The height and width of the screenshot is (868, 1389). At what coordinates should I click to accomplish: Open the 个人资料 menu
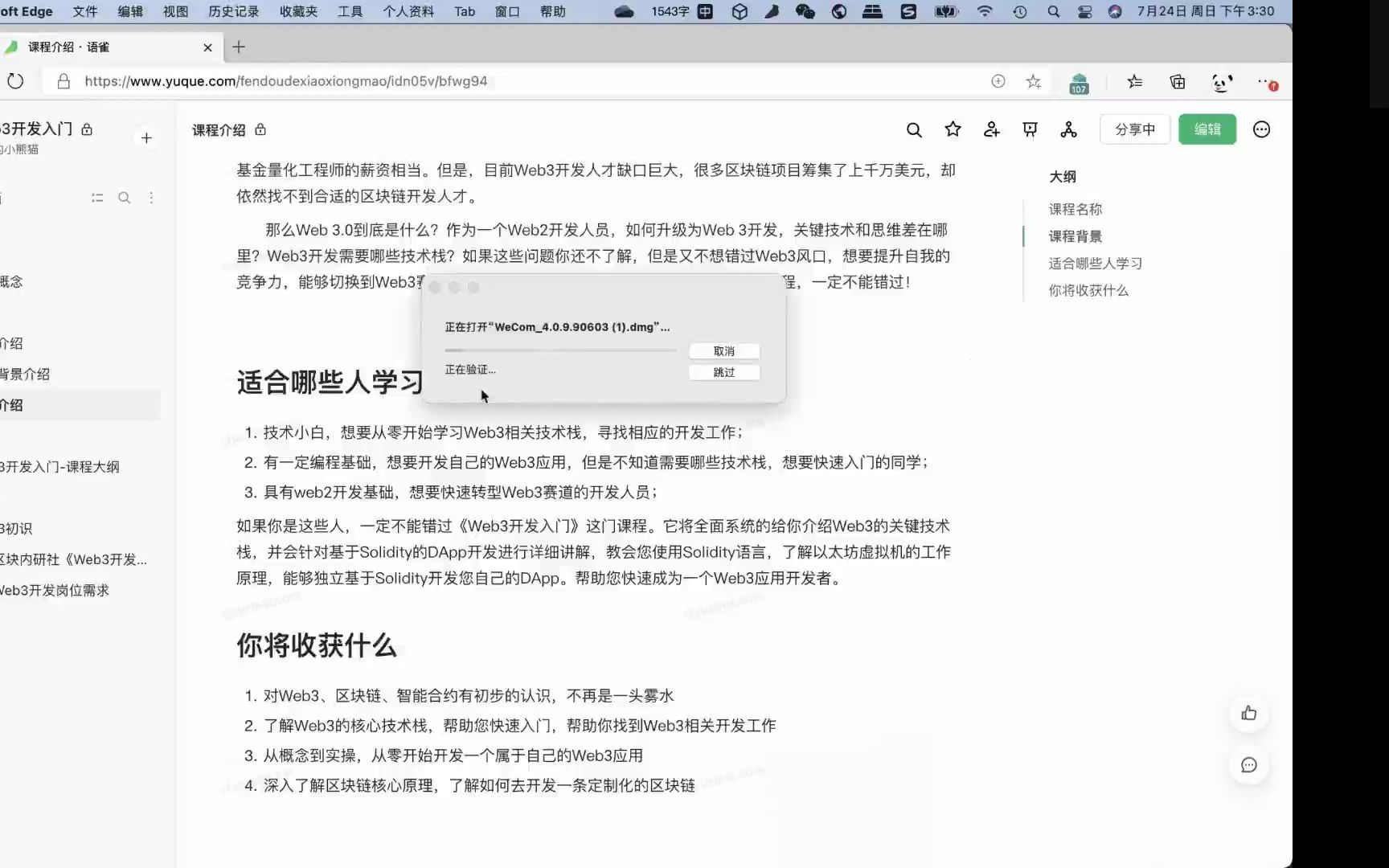click(408, 11)
